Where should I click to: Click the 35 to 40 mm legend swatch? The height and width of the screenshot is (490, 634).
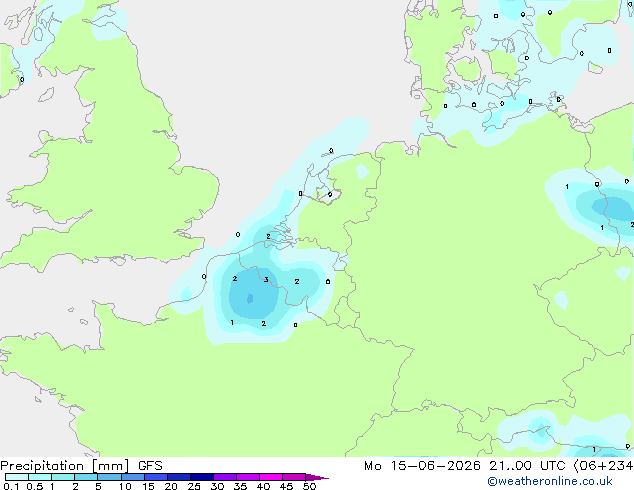pos(247,477)
